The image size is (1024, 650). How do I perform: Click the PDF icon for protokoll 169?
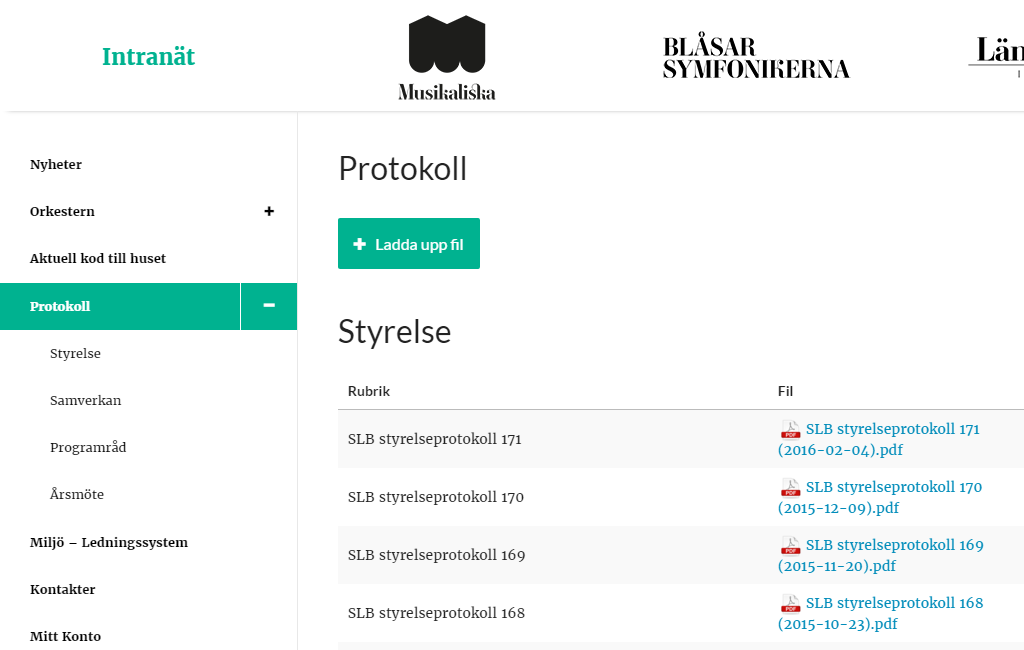[x=790, y=545]
